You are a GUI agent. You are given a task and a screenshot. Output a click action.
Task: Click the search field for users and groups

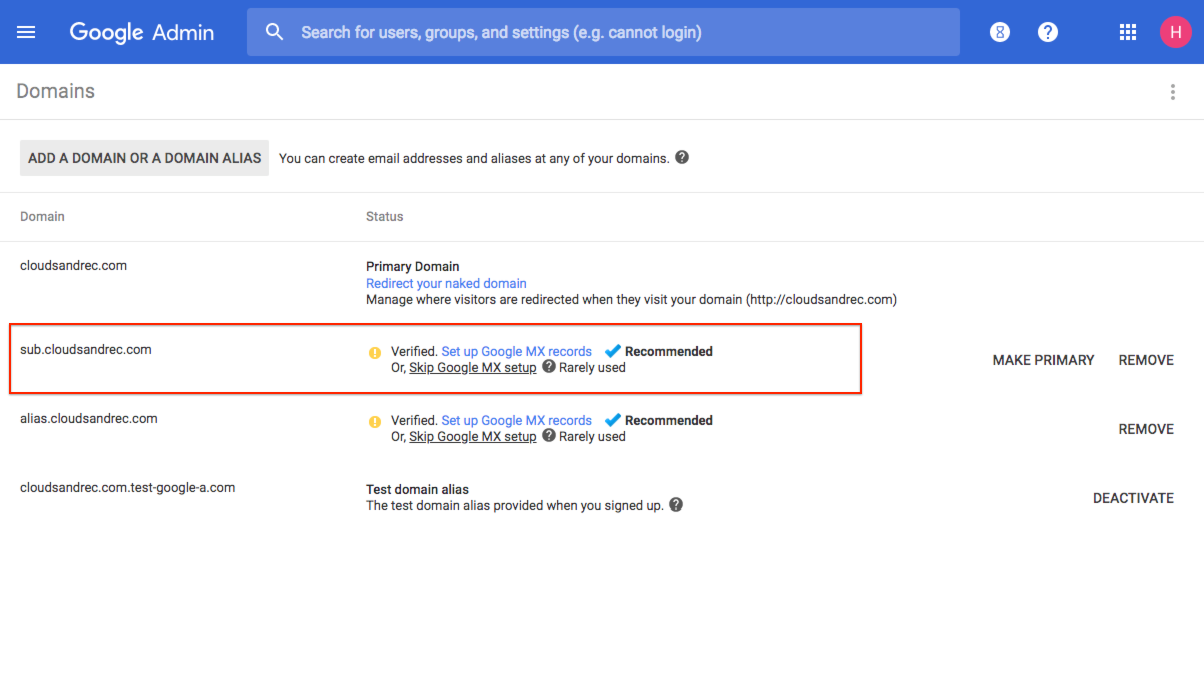603,32
